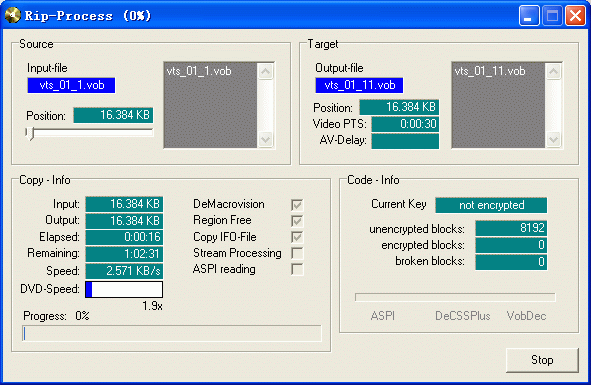Click the Output-file field vts_01_11.vob

359,85
